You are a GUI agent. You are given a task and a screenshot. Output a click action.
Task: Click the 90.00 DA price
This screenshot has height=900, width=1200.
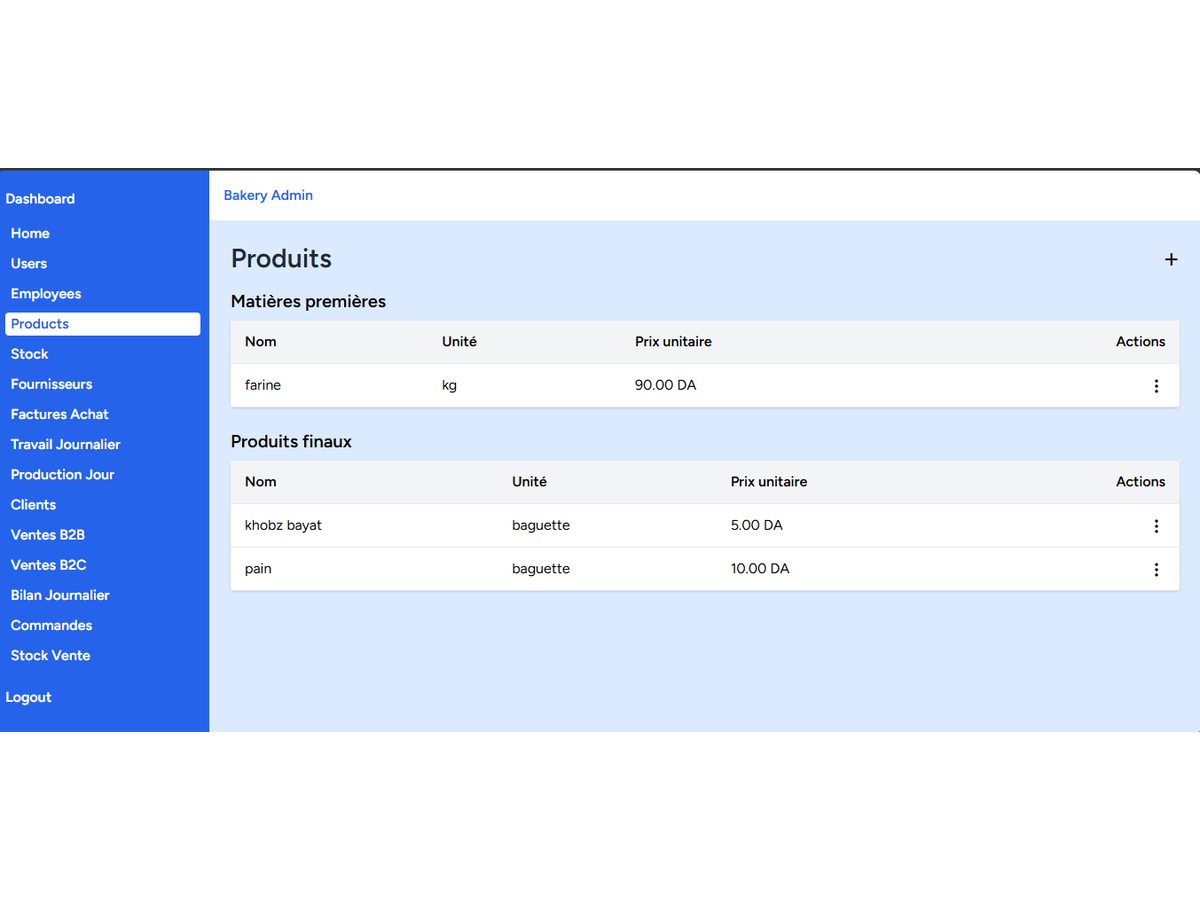(x=665, y=385)
